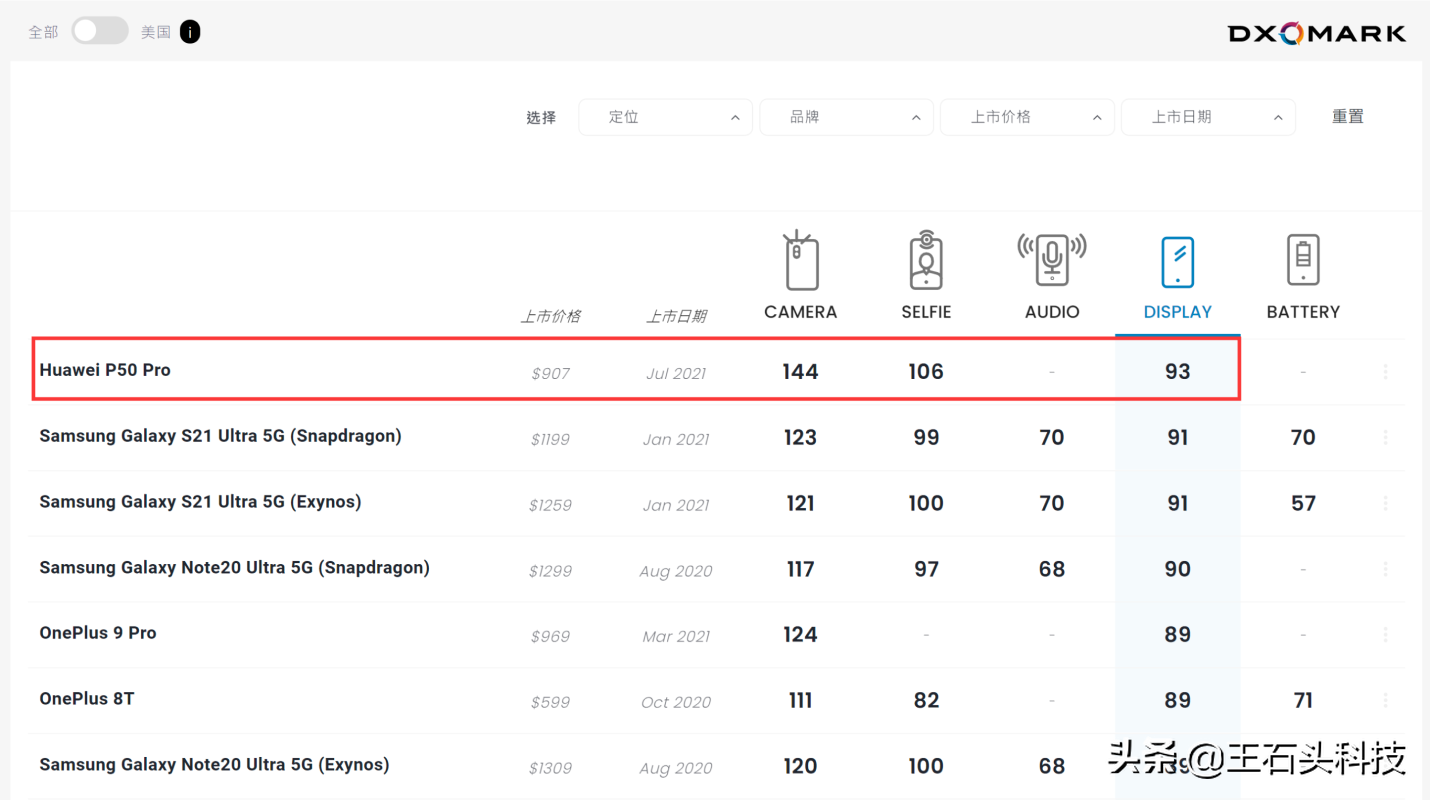
Task: Sort by the CAMERA column label
Action: tap(800, 312)
